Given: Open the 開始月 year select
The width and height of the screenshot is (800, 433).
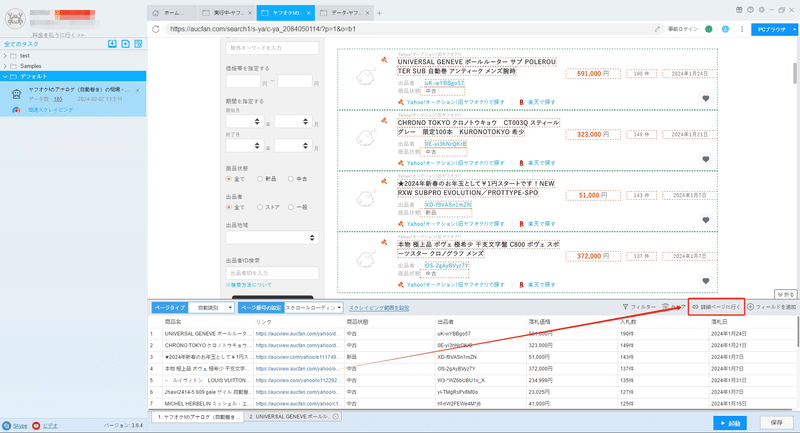Looking at the screenshot, I should (x=243, y=121).
